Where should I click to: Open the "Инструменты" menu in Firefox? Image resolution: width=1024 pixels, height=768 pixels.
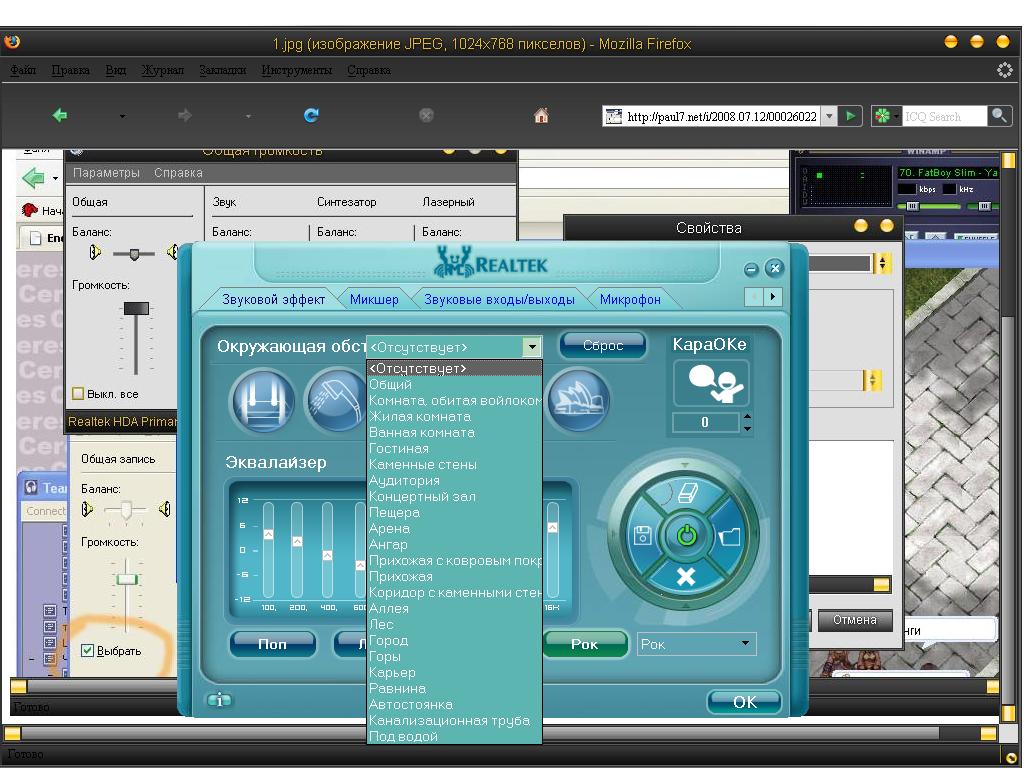(x=296, y=71)
